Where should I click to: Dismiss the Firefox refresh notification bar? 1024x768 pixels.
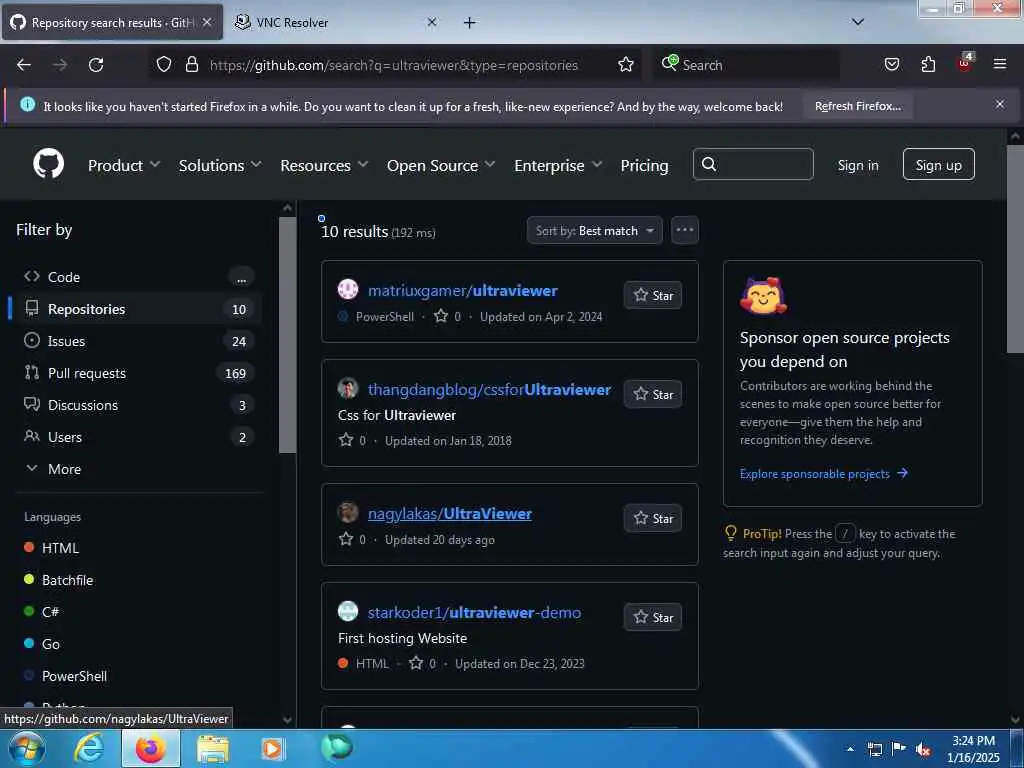click(x=999, y=104)
